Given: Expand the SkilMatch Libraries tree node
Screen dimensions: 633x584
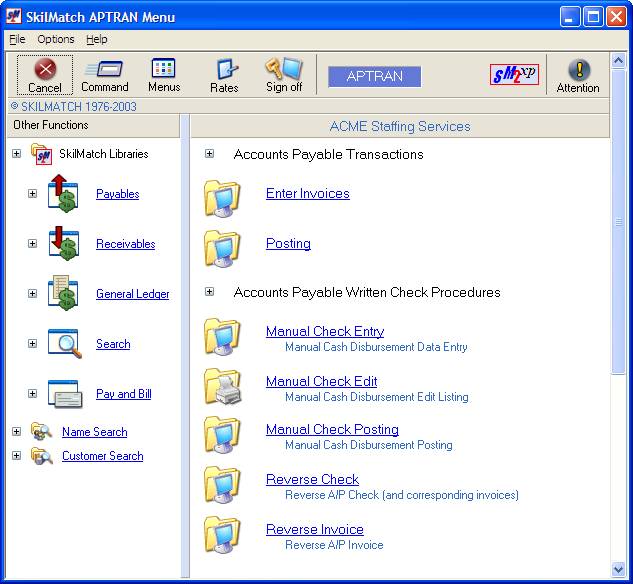Looking at the screenshot, I should coord(16,154).
